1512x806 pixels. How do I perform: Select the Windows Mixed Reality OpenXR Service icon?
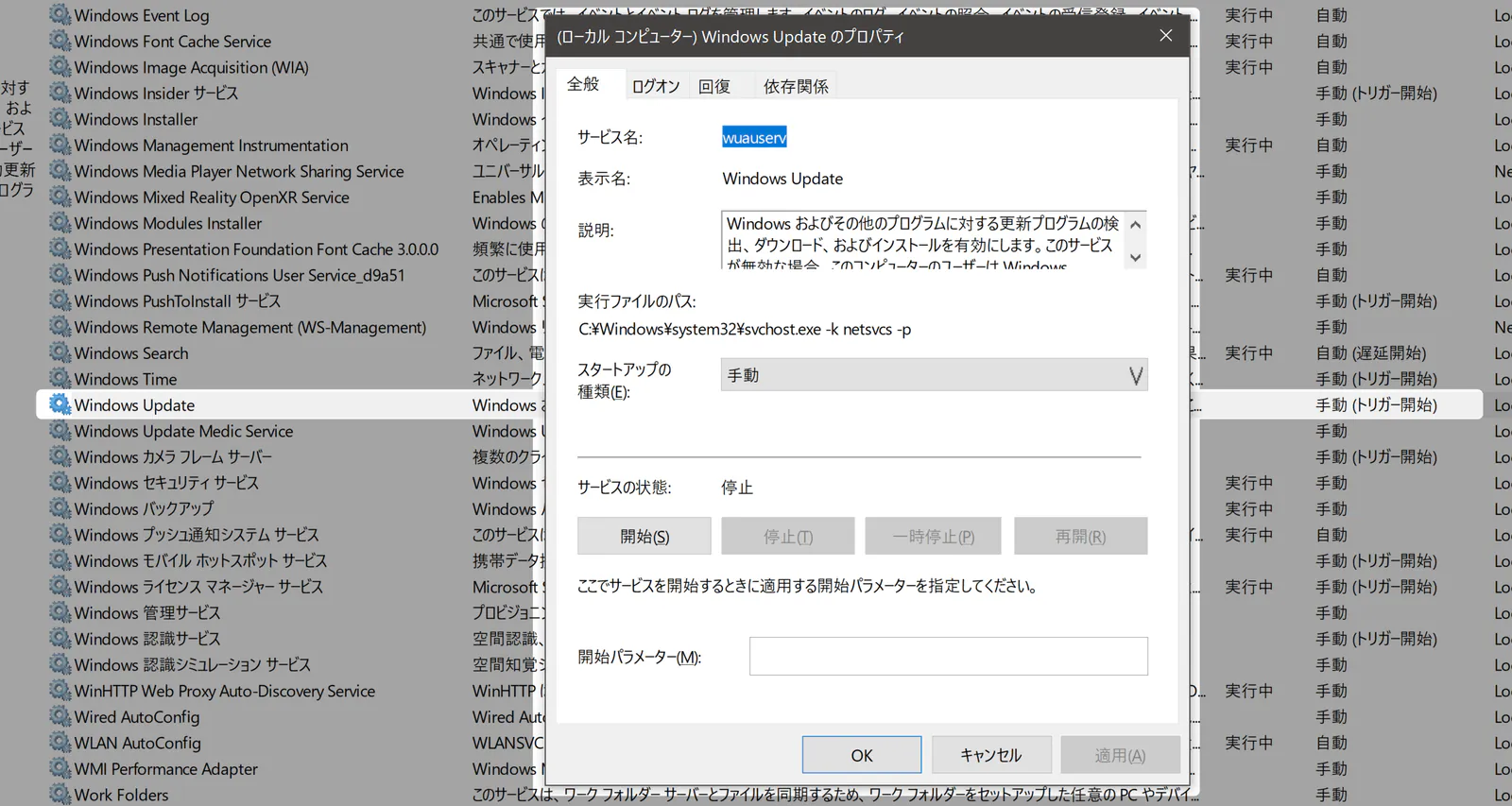60,197
